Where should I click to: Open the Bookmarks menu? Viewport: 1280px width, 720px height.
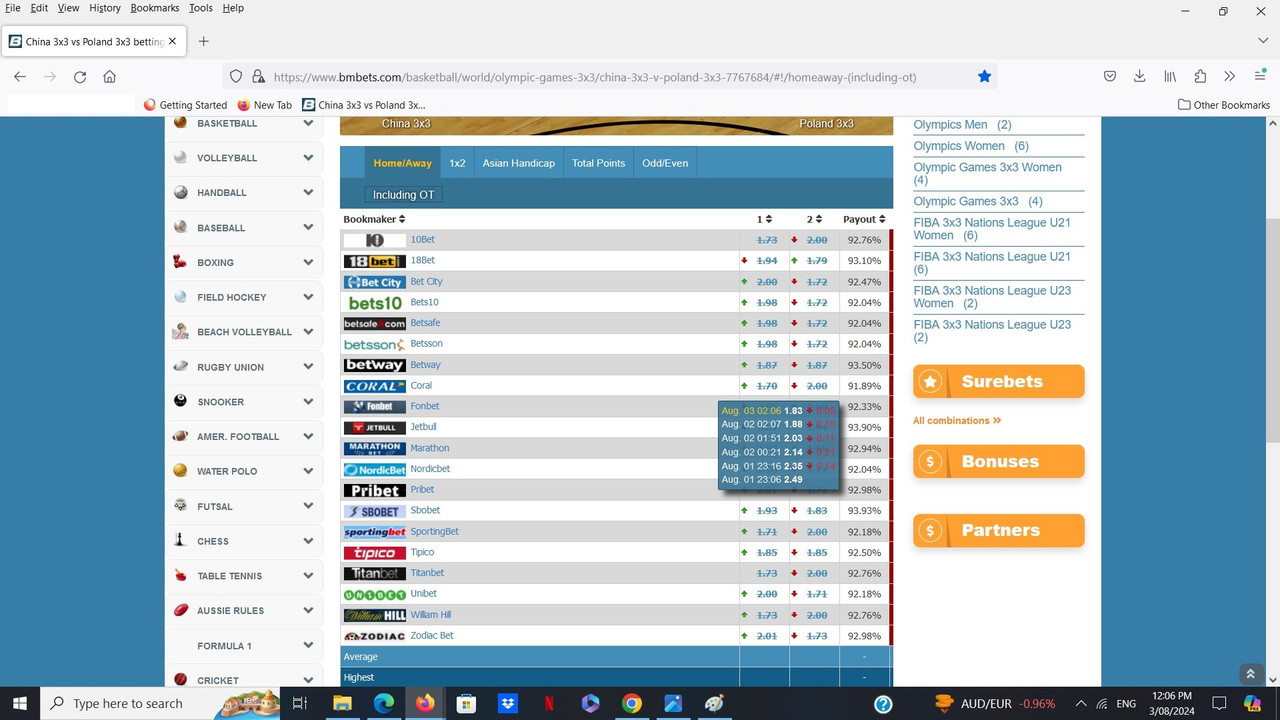pos(154,8)
